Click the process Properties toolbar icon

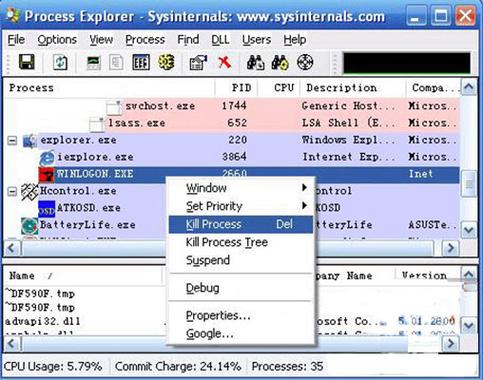pos(198,62)
